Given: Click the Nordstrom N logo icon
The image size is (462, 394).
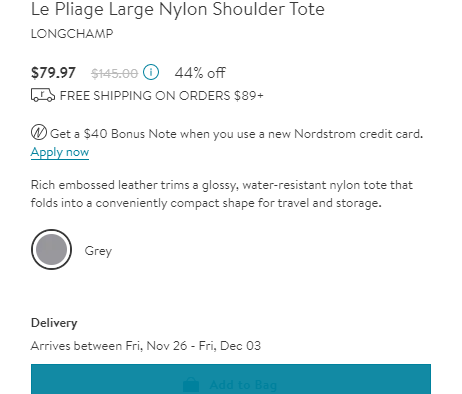Looking at the screenshot, I should 39,133.
